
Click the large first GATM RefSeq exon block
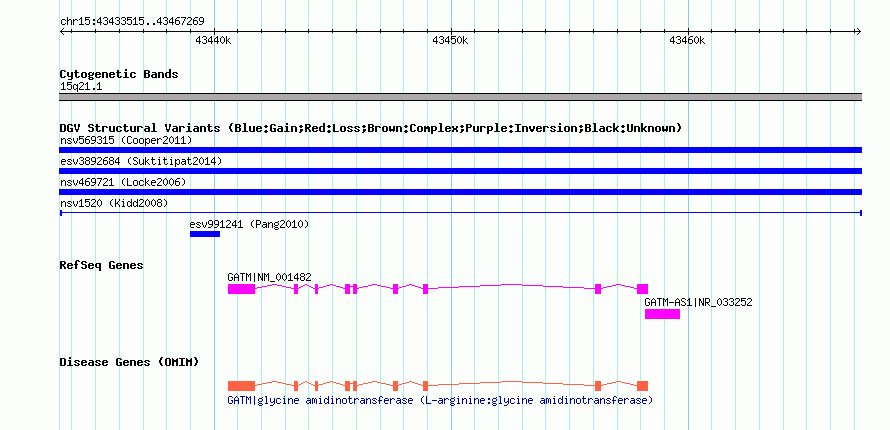click(x=242, y=289)
